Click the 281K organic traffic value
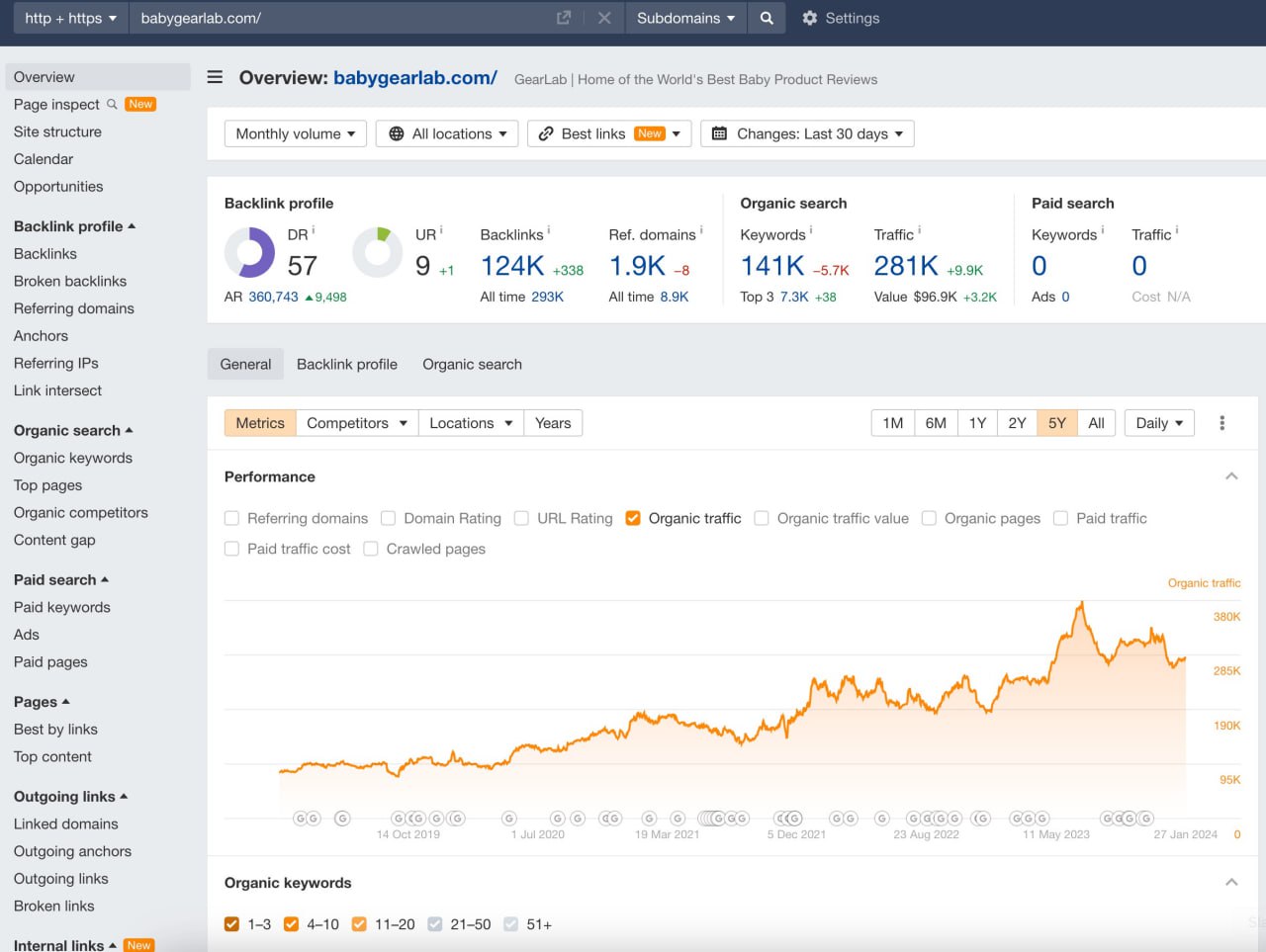Viewport: 1266px width, 952px height. pyautogui.click(x=906, y=266)
